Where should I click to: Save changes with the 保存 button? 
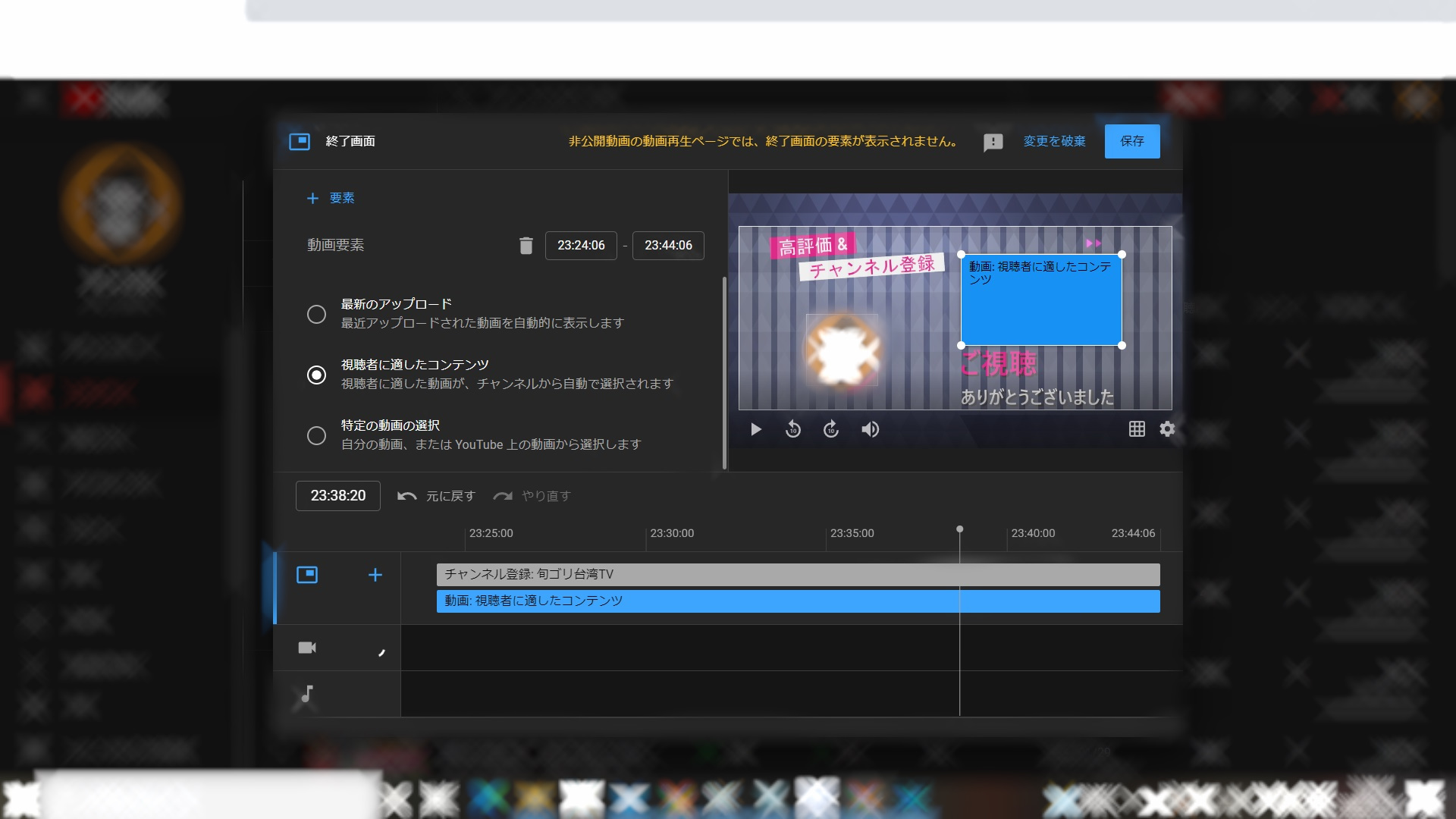pos(1132,141)
